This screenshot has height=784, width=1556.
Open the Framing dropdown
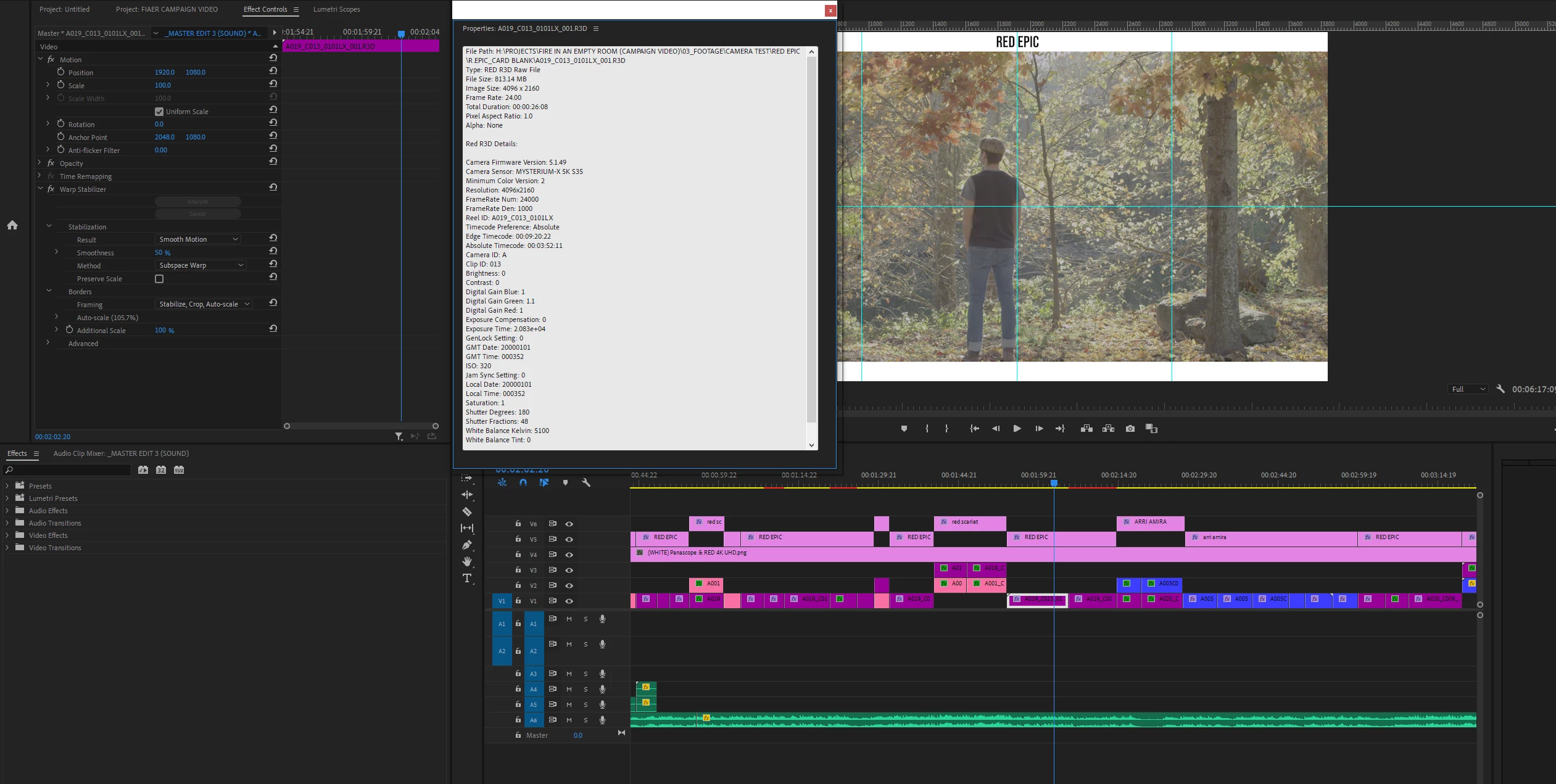[204, 304]
